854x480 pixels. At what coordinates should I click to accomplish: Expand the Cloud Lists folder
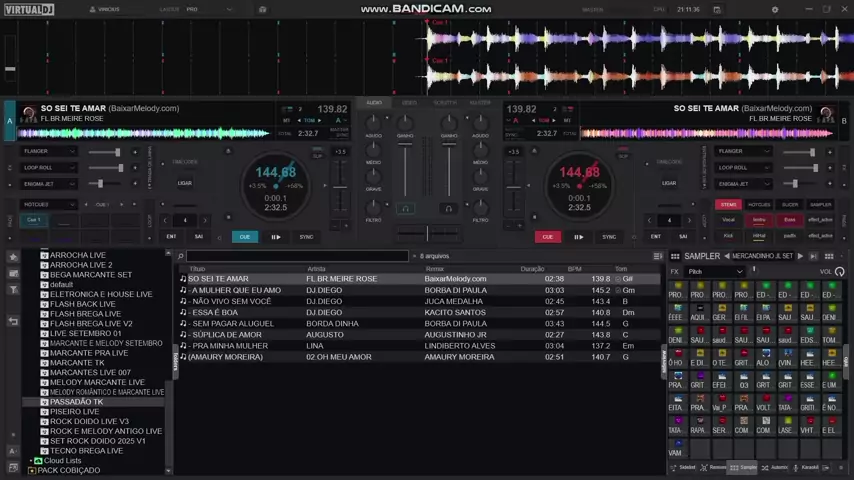[x=32, y=461]
